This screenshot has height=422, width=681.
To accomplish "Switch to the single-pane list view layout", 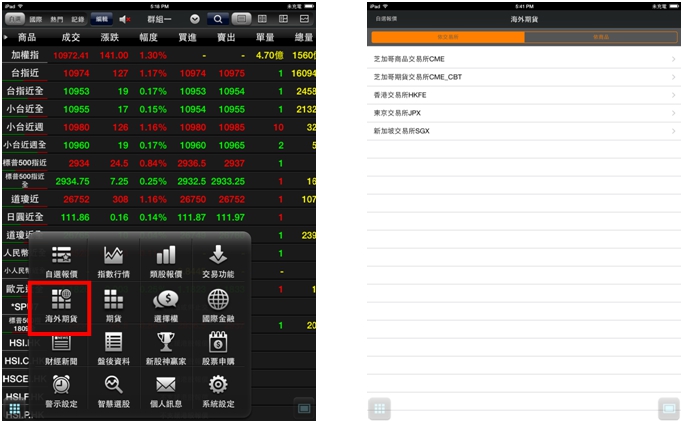I will (x=241, y=19).
